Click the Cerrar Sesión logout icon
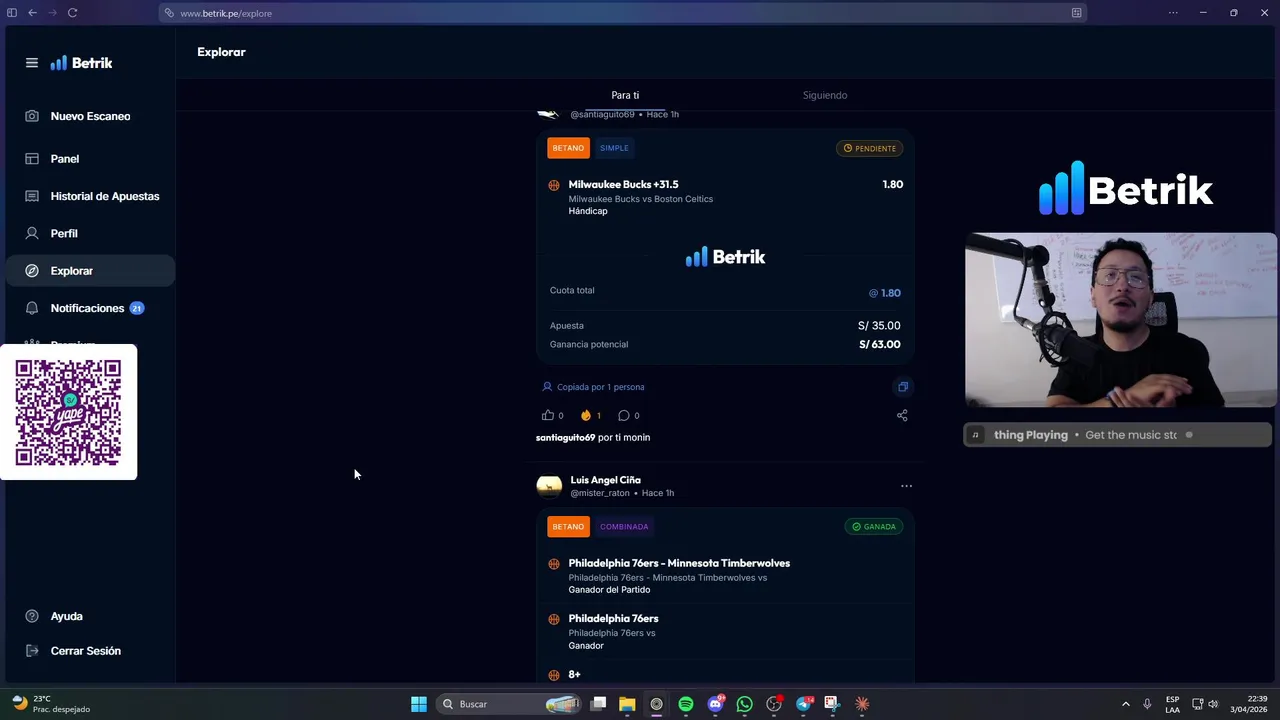1280x720 pixels. [x=32, y=651]
